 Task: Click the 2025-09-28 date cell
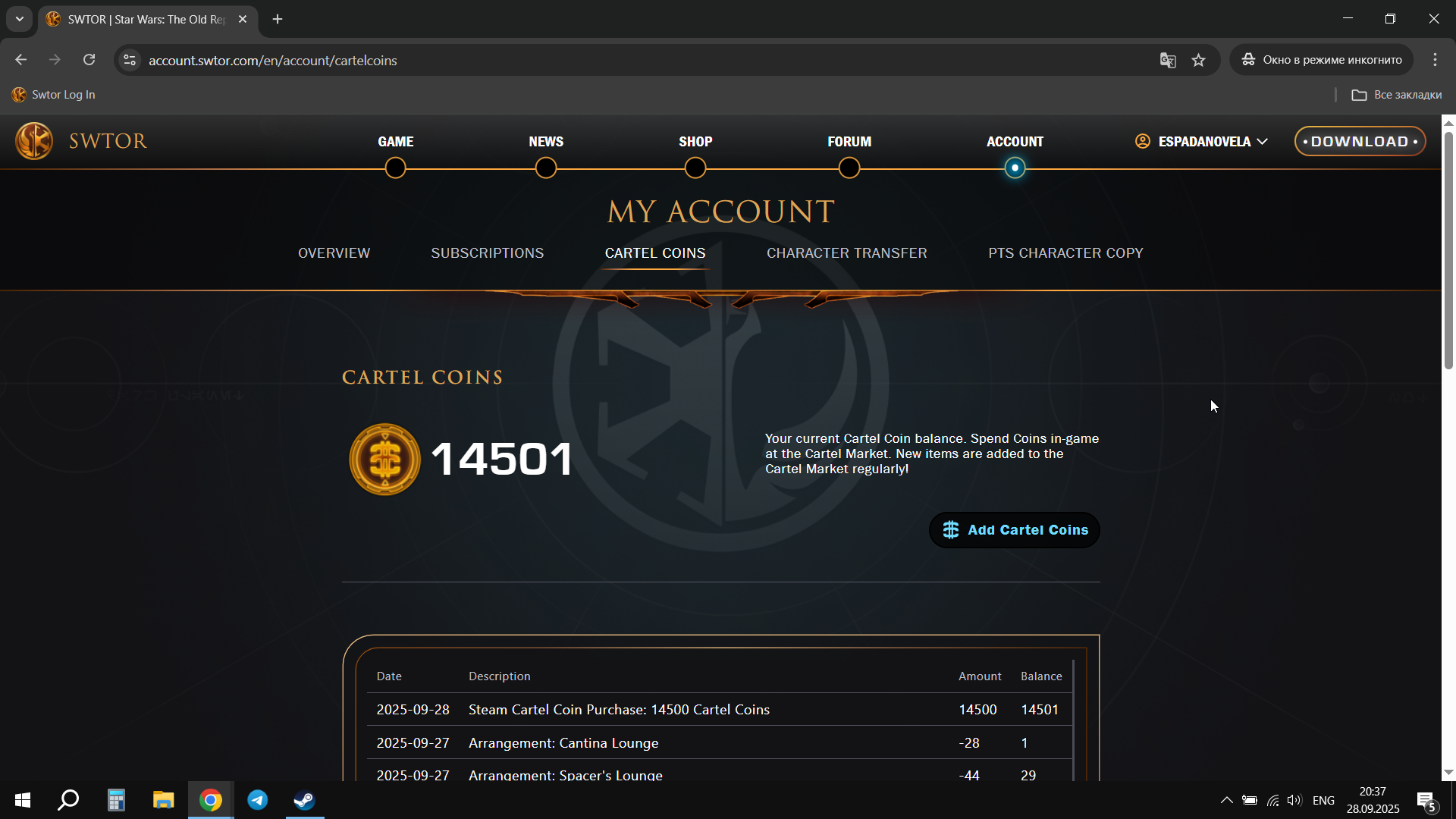(x=413, y=710)
